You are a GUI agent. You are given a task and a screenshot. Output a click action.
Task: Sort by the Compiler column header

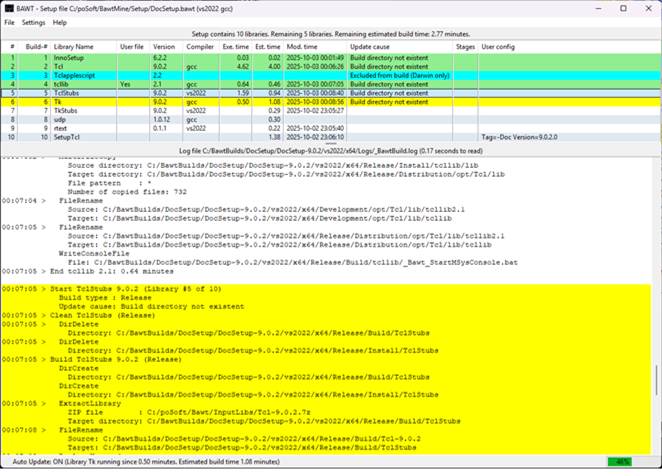tap(198, 46)
